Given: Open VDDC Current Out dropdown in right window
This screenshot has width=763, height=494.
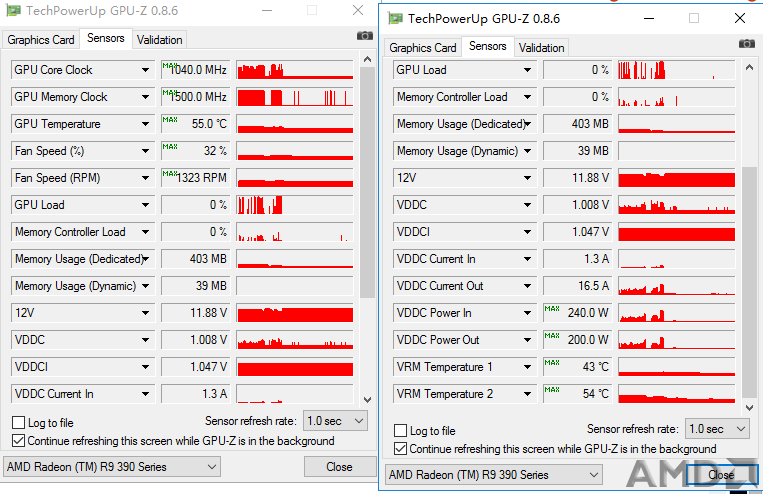Looking at the screenshot, I should (x=527, y=286).
